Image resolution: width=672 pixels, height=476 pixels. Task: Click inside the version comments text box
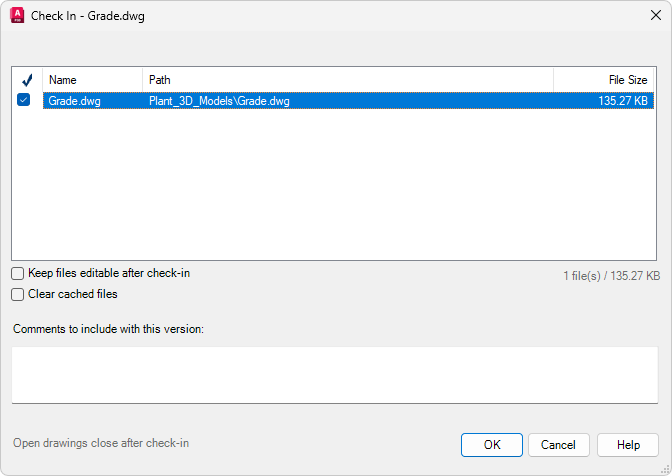coord(335,374)
